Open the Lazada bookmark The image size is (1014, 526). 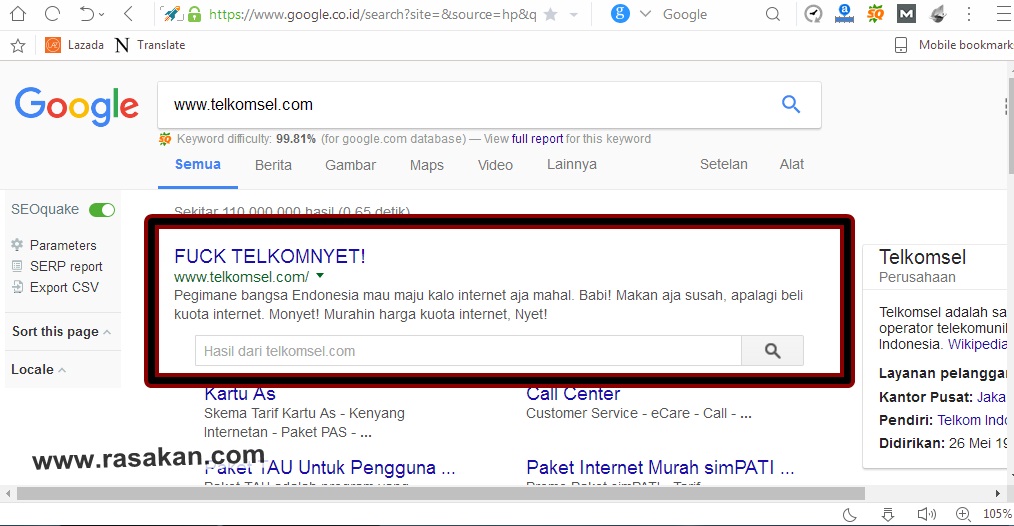(x=74, y=45)
